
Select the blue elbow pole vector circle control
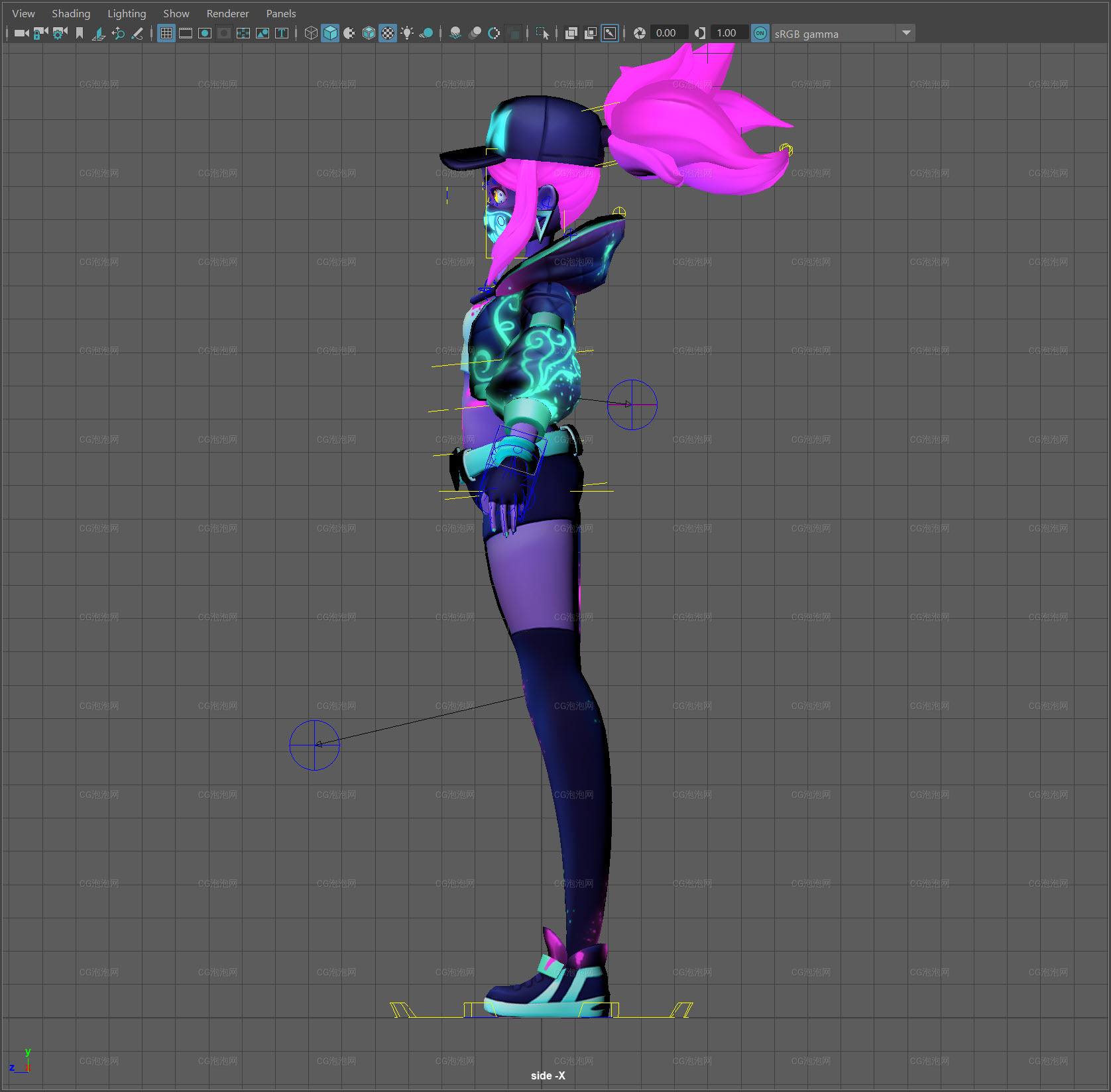[632, 404]
